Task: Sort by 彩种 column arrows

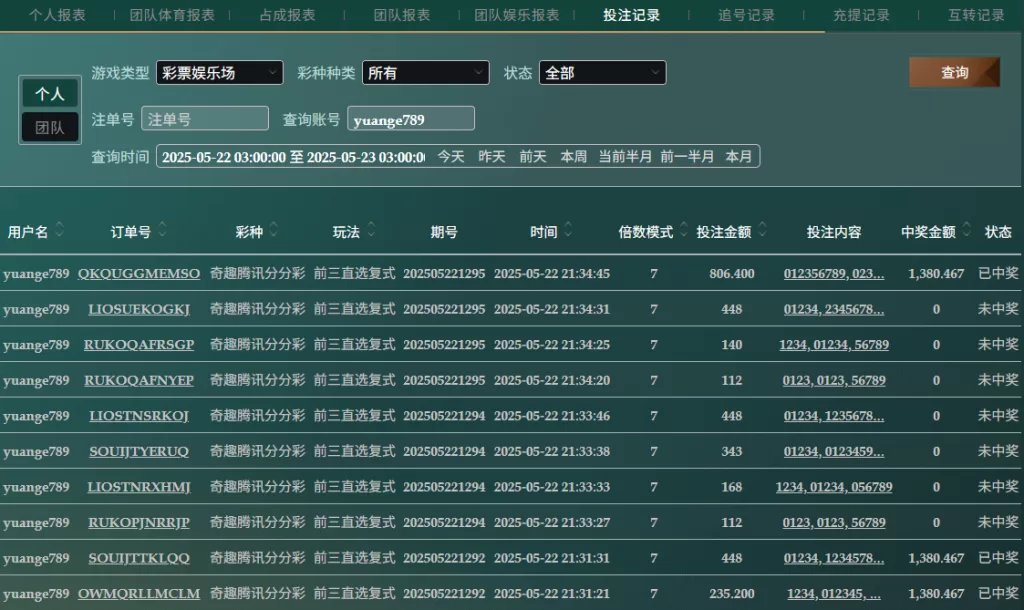Action: click(274, 230)
